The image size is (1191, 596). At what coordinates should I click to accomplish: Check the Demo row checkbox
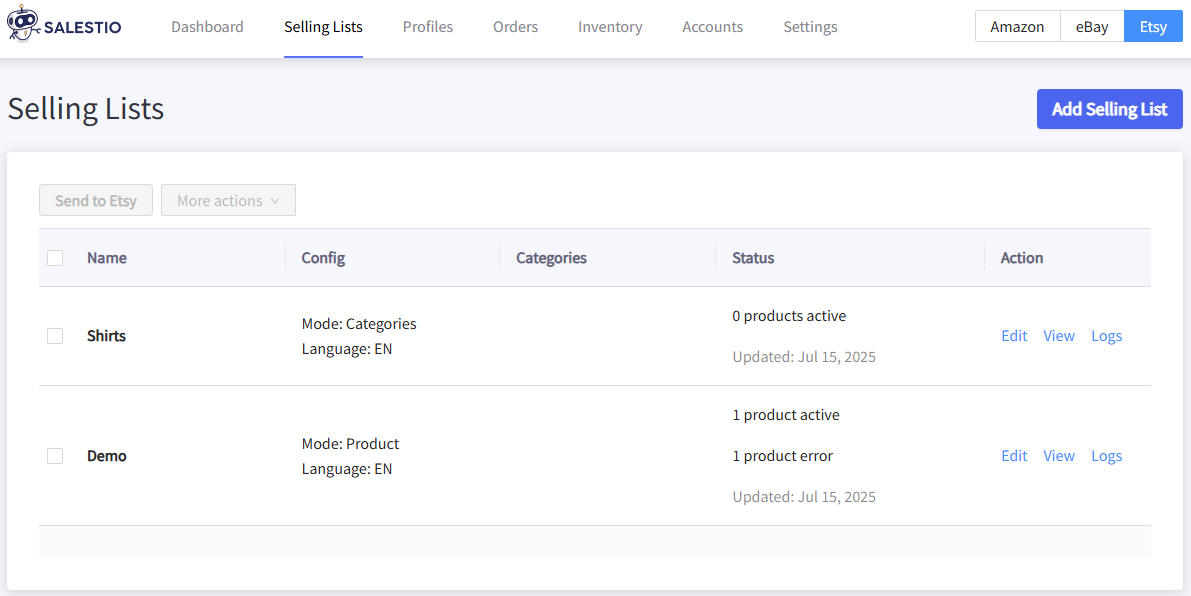pos(55,456)
